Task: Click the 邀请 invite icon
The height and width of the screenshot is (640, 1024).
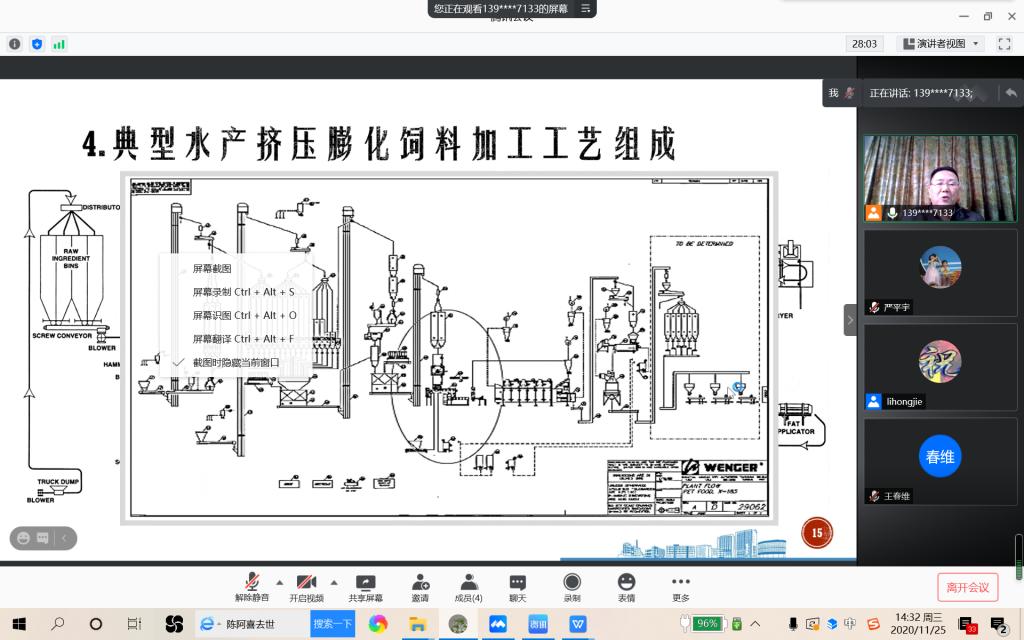Action: tap(420, 586)
